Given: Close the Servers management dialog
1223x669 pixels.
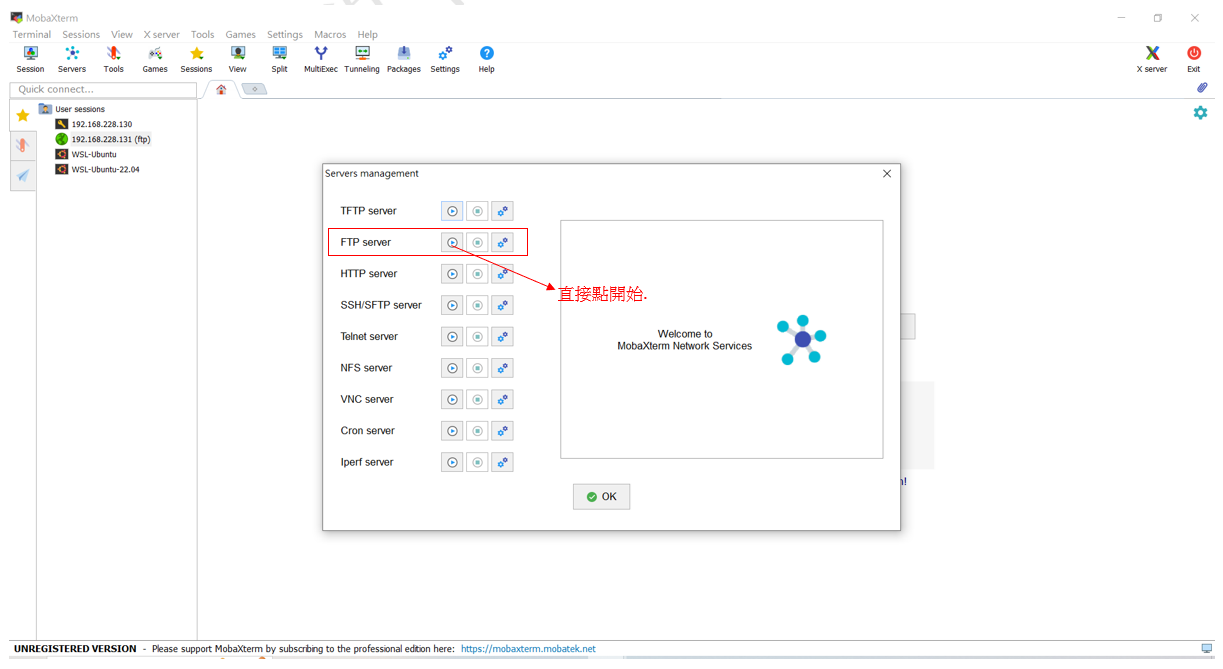Looking at the screenshot, I should point(886,174).
